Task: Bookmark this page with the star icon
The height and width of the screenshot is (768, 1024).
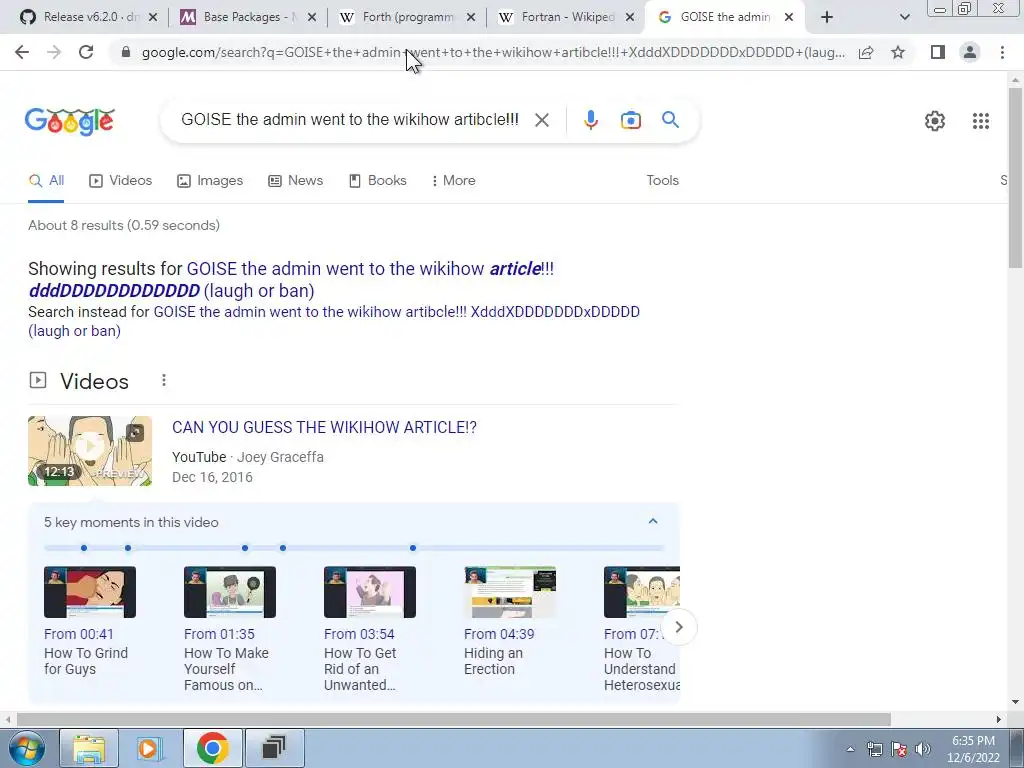Action: click(x=898, y=52)
